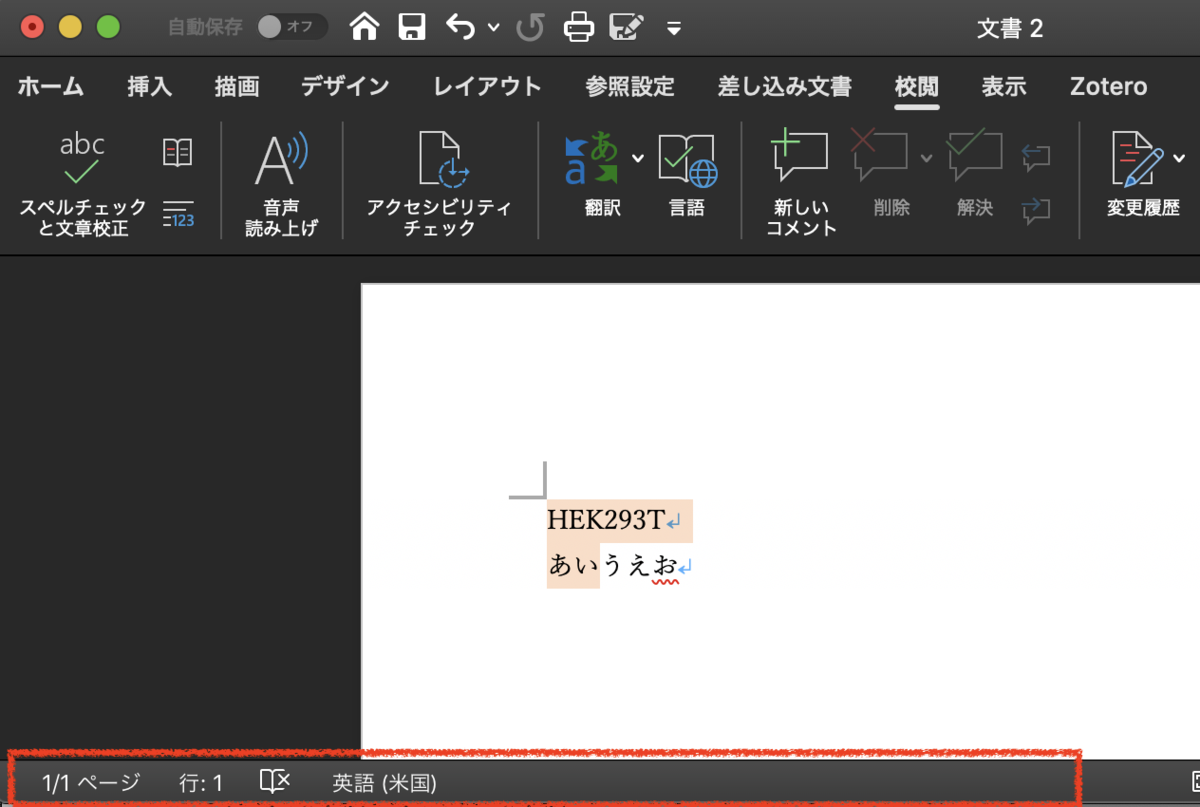Click the HEK293T text line
The width and height of the screenshot is (1200, 807).
(606, 520)
